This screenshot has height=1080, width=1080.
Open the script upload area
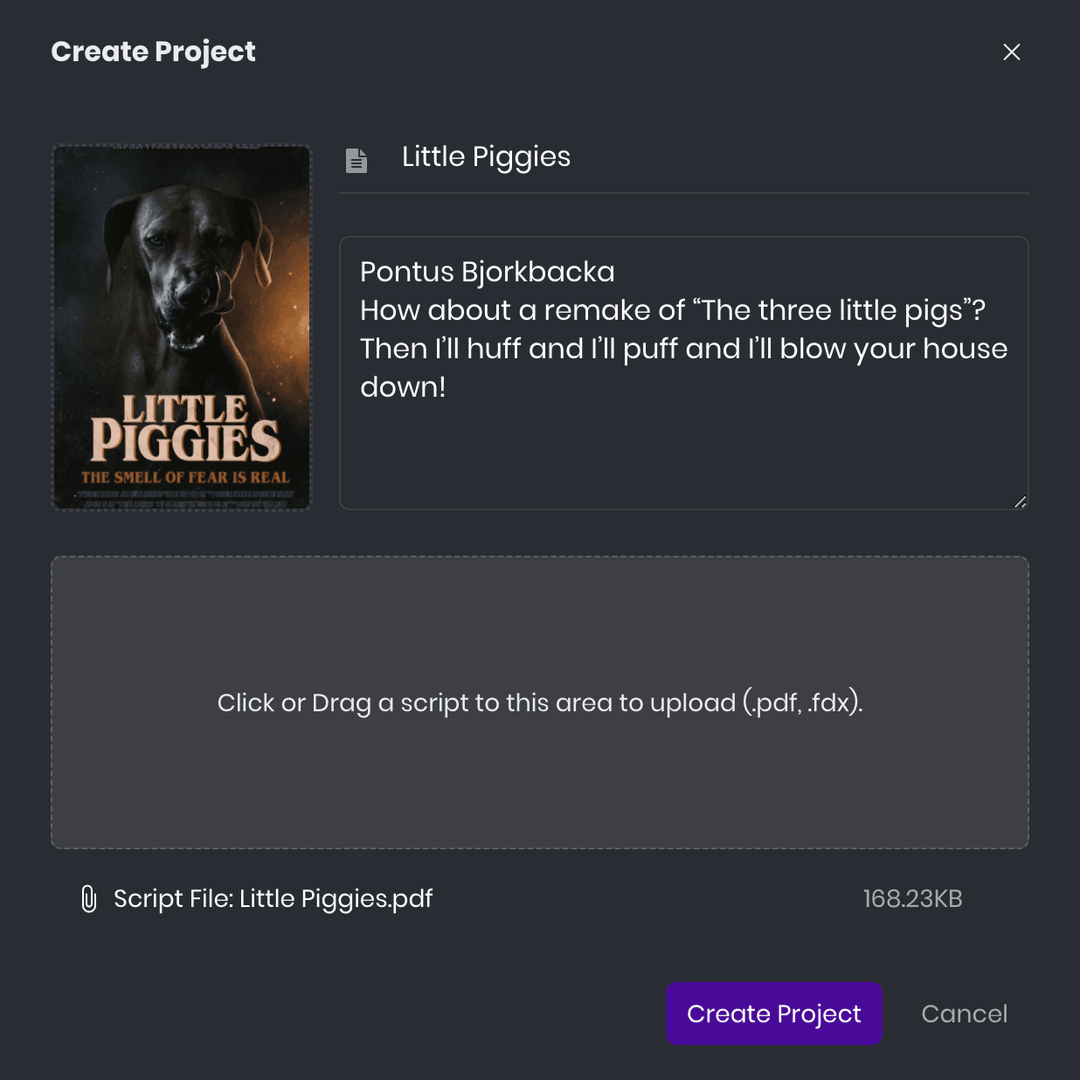540,702
